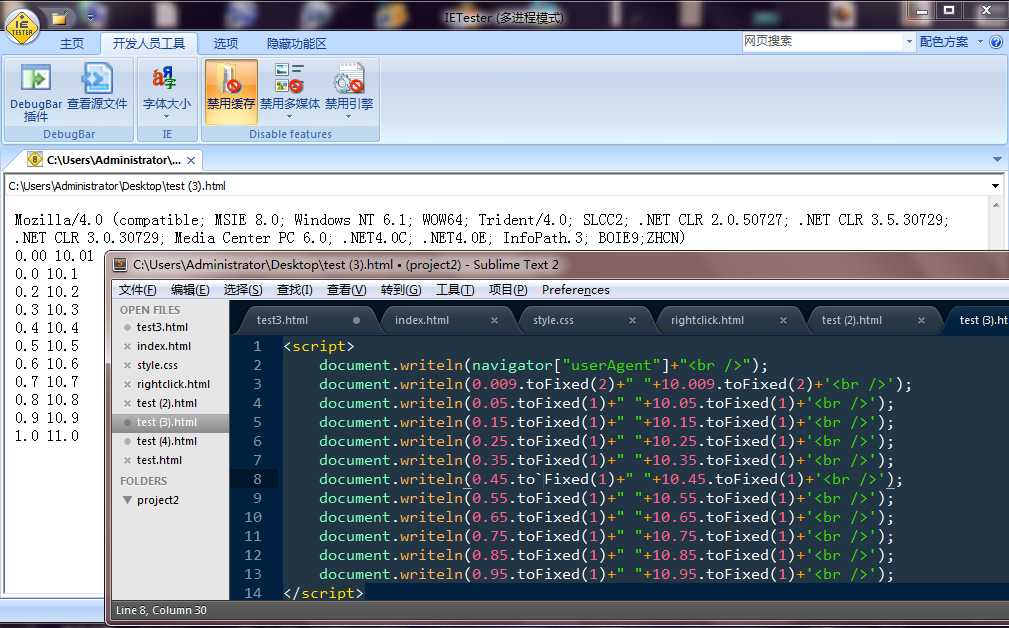Close style.css from the open files list

click(x=127, y=365)
